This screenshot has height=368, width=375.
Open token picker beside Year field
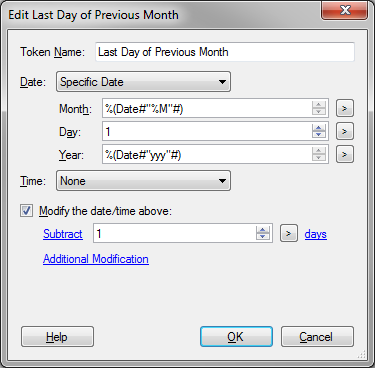click(x=345, y=154)
